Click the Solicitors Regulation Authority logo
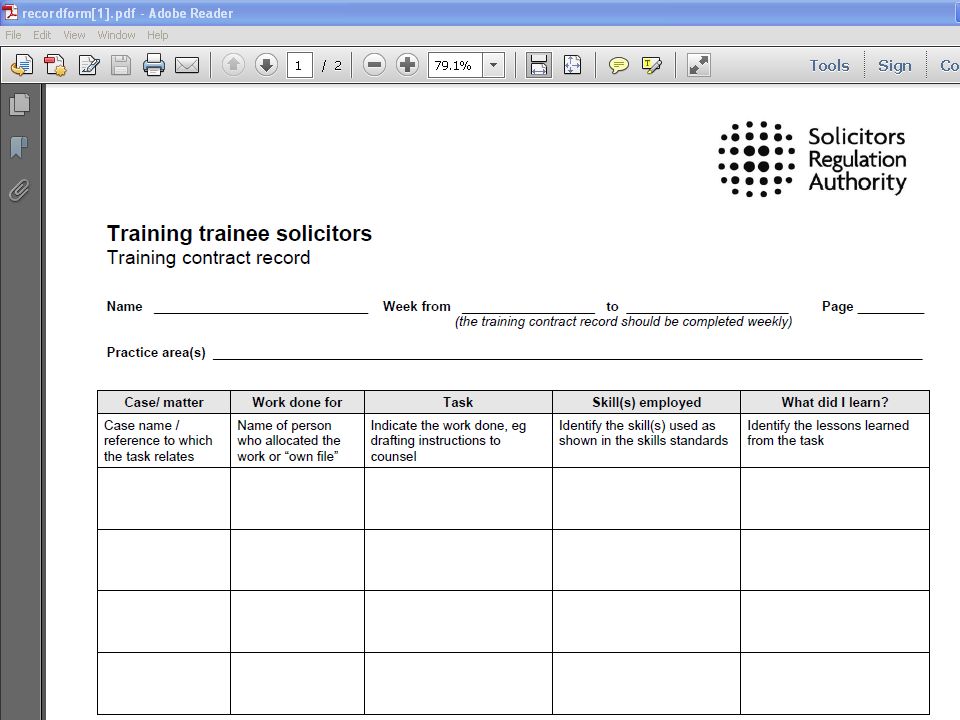 [812, 159]
